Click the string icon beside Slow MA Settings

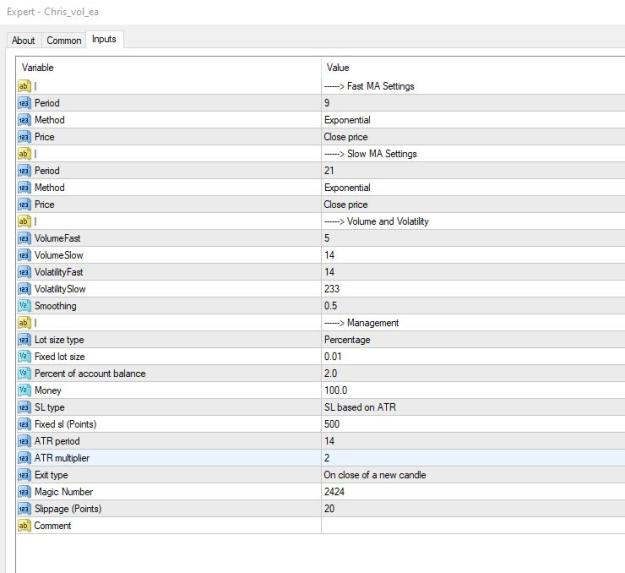point(24,154)
